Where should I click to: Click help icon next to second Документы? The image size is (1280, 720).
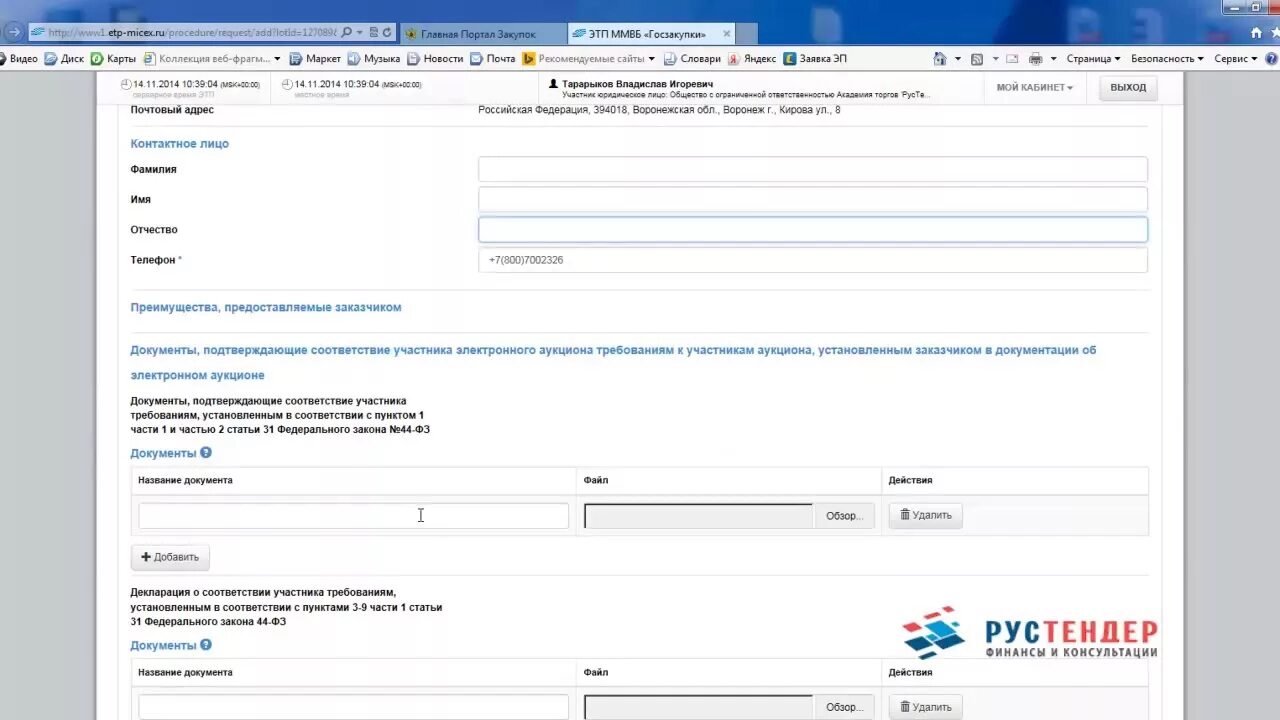(206, 645)
